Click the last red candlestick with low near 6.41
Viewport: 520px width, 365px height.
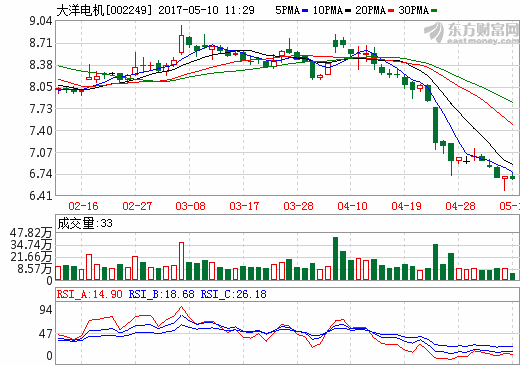[505, 184]
